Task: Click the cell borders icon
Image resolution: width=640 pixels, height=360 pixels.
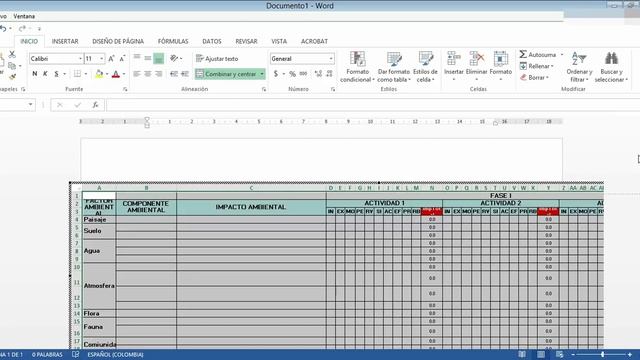Action: (x=77, y=74)
